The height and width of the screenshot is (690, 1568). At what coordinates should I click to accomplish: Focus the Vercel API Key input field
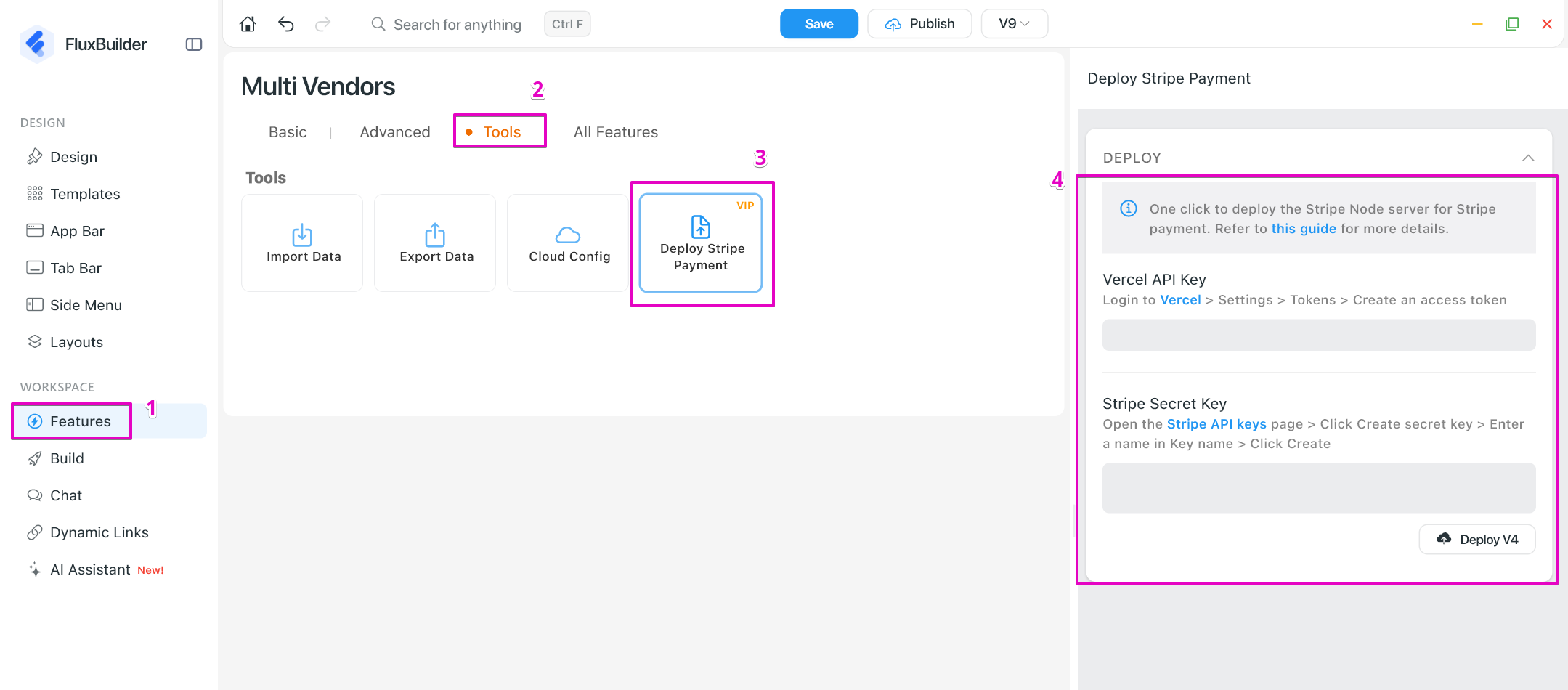pos(1319,335)
